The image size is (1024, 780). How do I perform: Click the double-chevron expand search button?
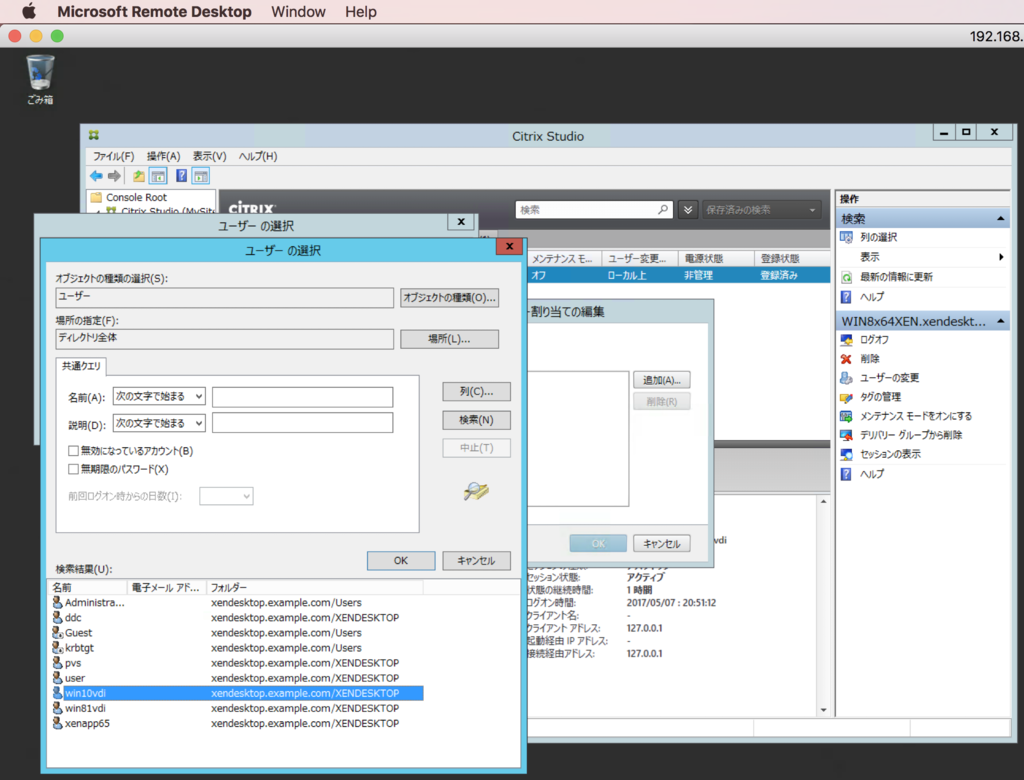[x=688, y=210]
